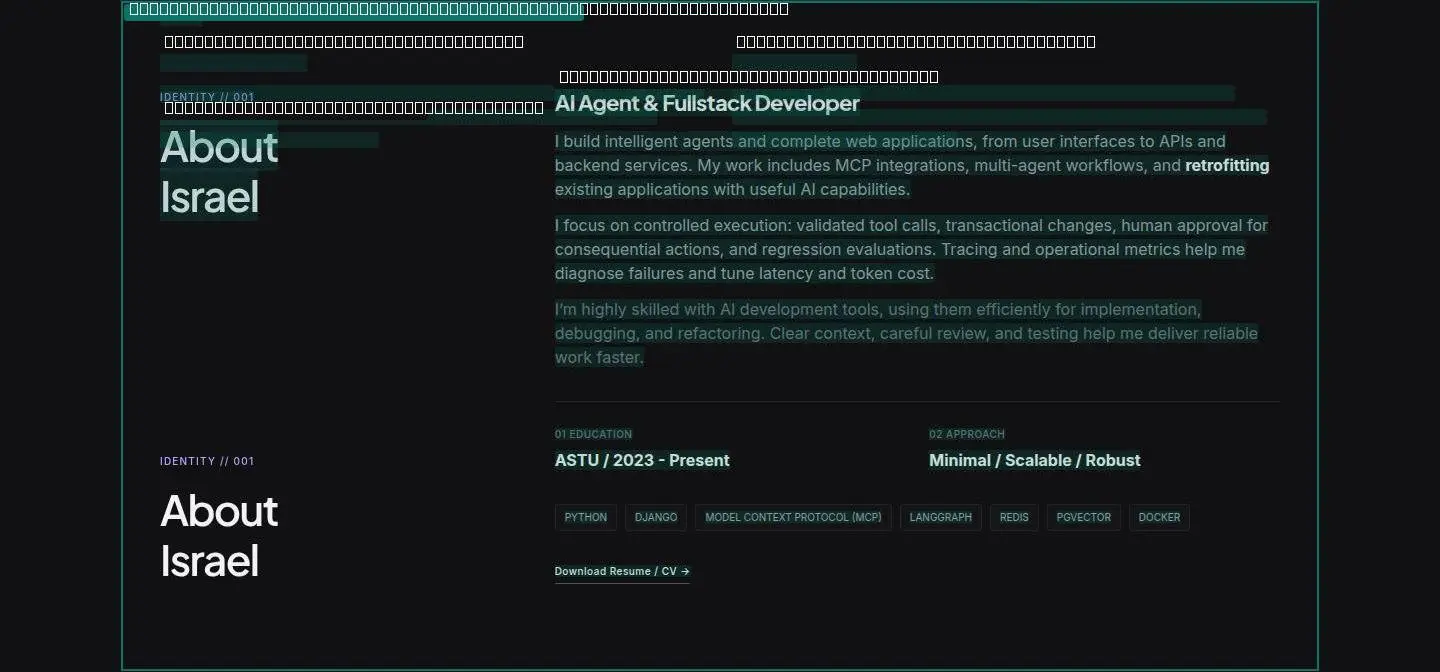This screenshot has width=1440, height=672.
Task: Click the paragraph about AI development tools
Action: pos(906,334)
